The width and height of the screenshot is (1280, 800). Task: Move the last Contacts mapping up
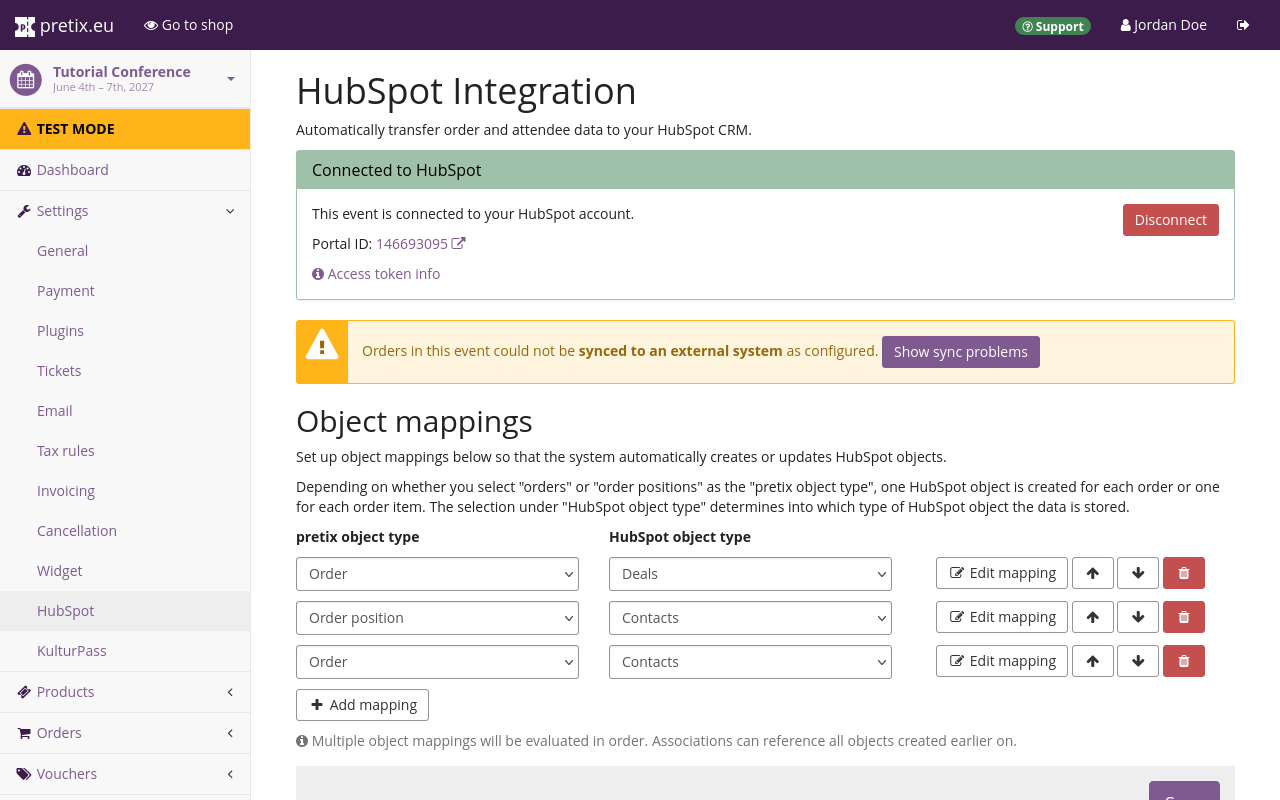(x=1092, y=661)
